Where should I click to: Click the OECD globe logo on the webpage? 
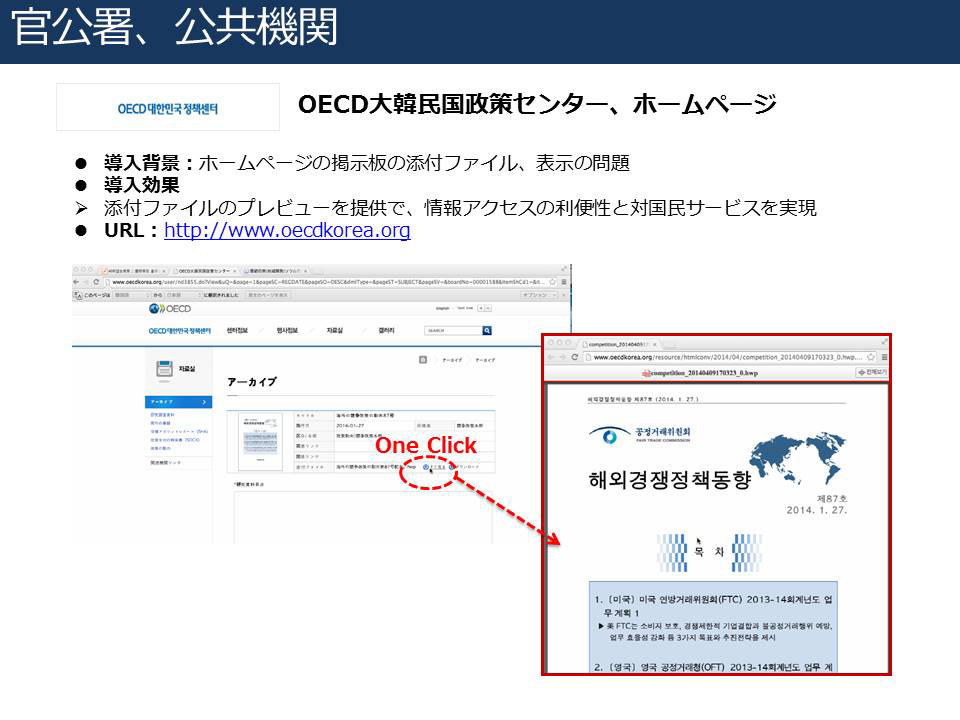(170, 309)
